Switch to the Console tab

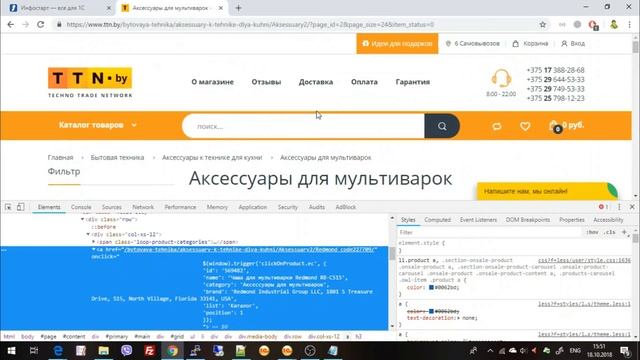point(81,207)
